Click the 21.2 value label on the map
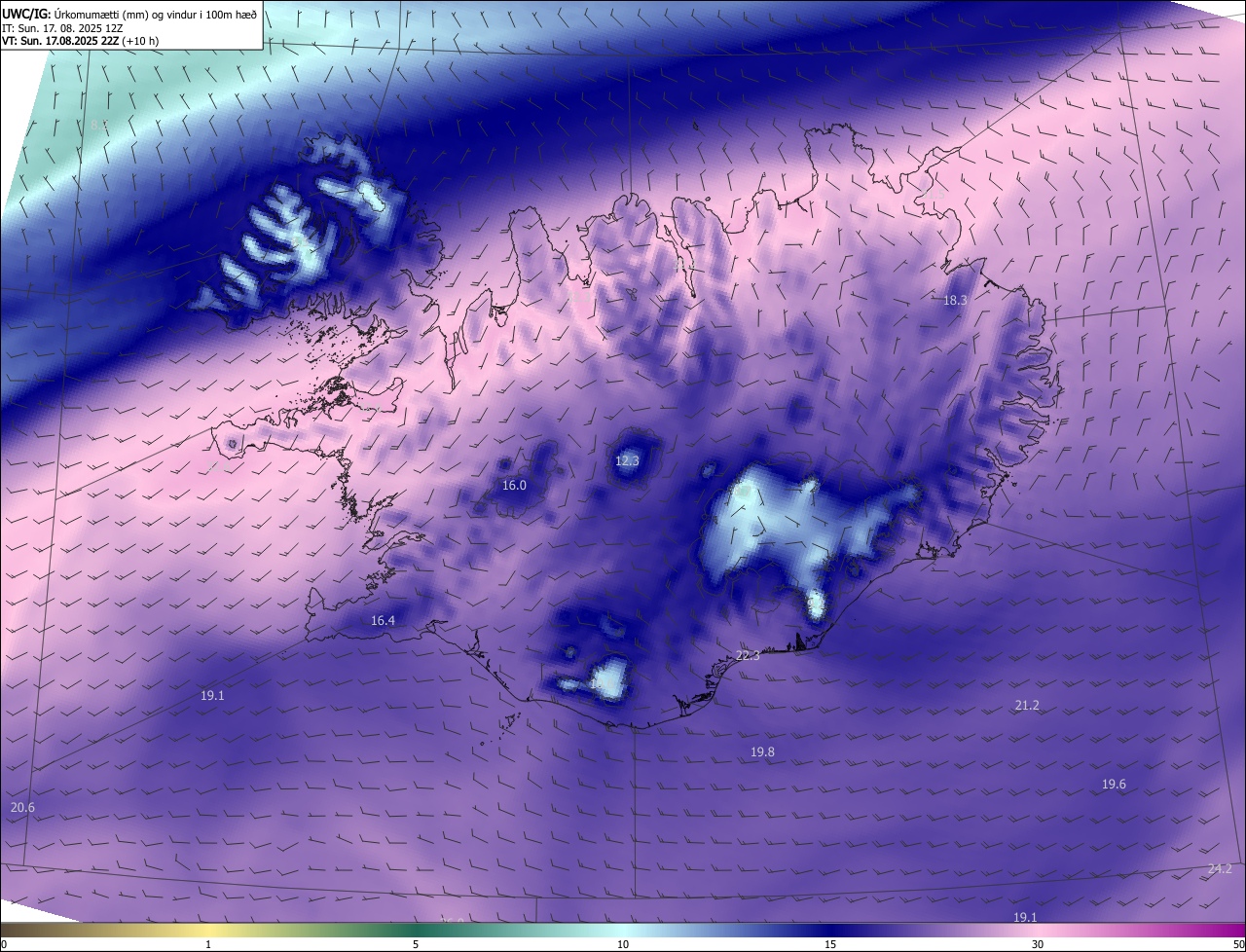 tap(1027, 705)
